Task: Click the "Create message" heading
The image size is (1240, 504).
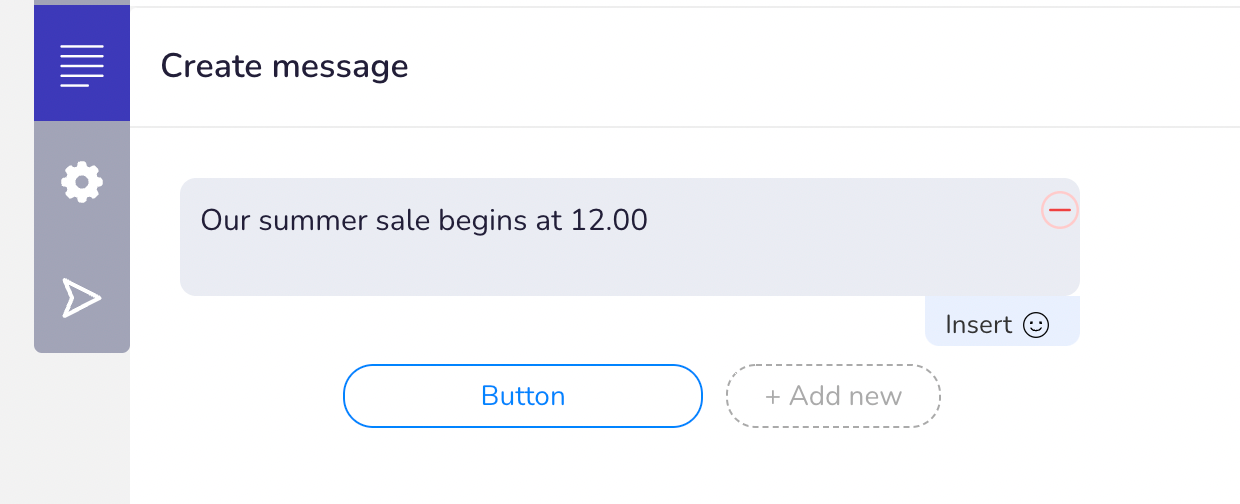Action: [284, 66]
